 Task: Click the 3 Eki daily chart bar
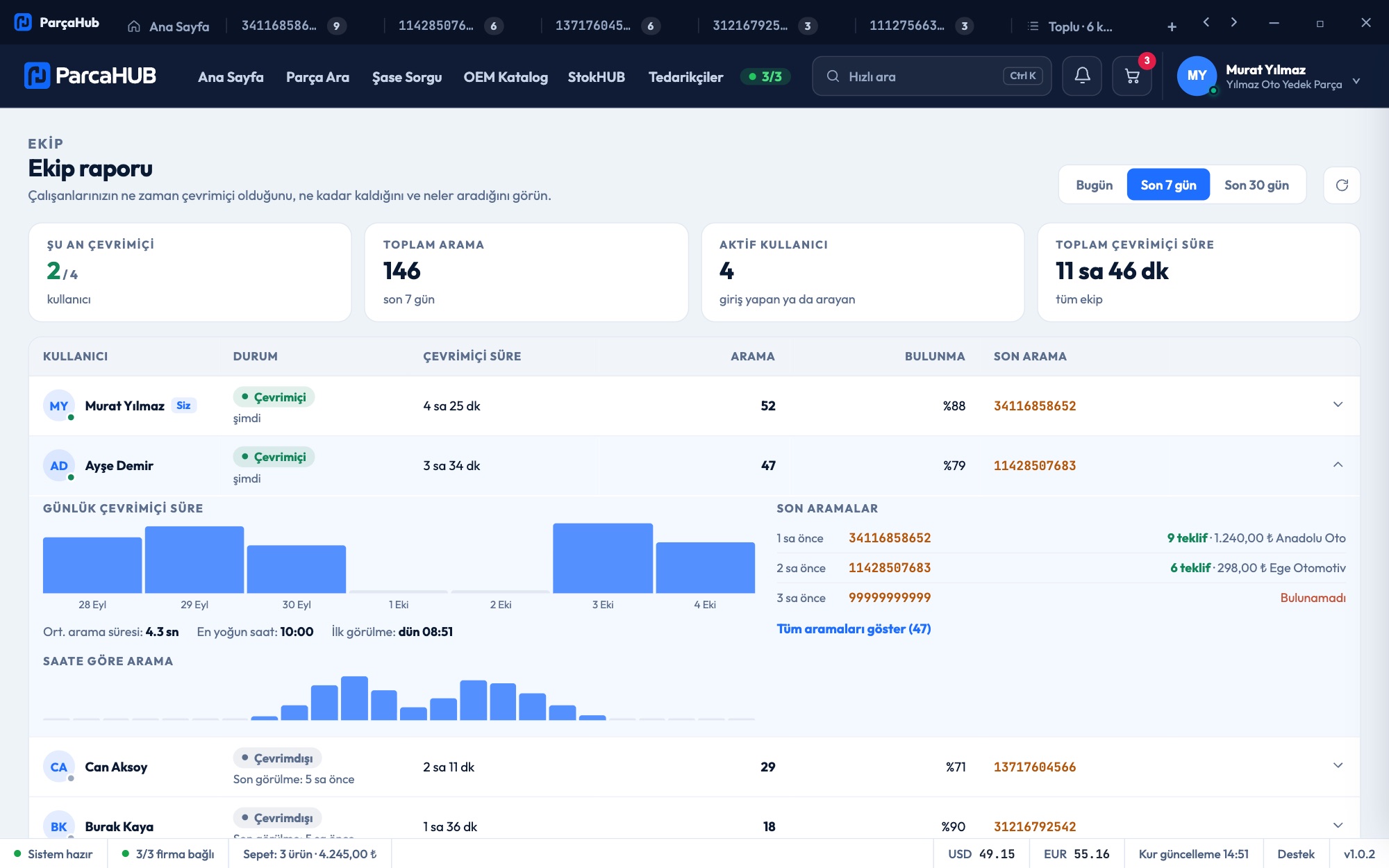(603, 558)
